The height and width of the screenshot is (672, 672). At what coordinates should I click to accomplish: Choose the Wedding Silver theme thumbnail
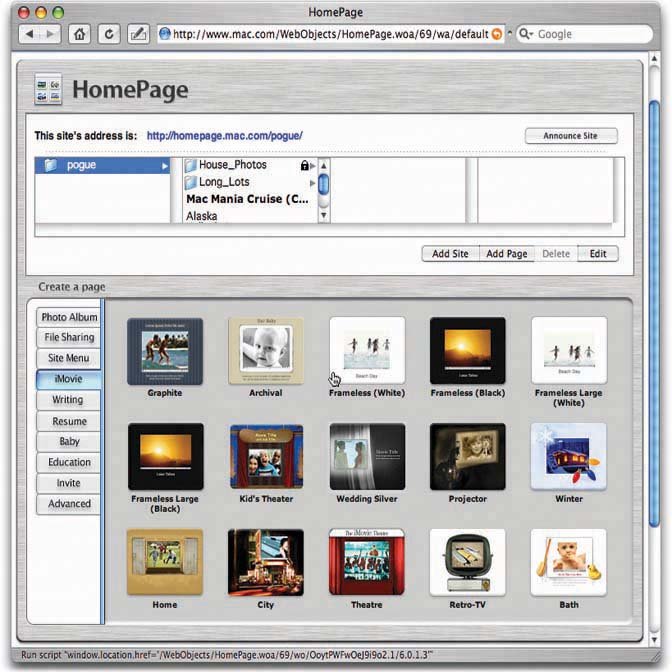pyautogui.click(x=367, y=456)
